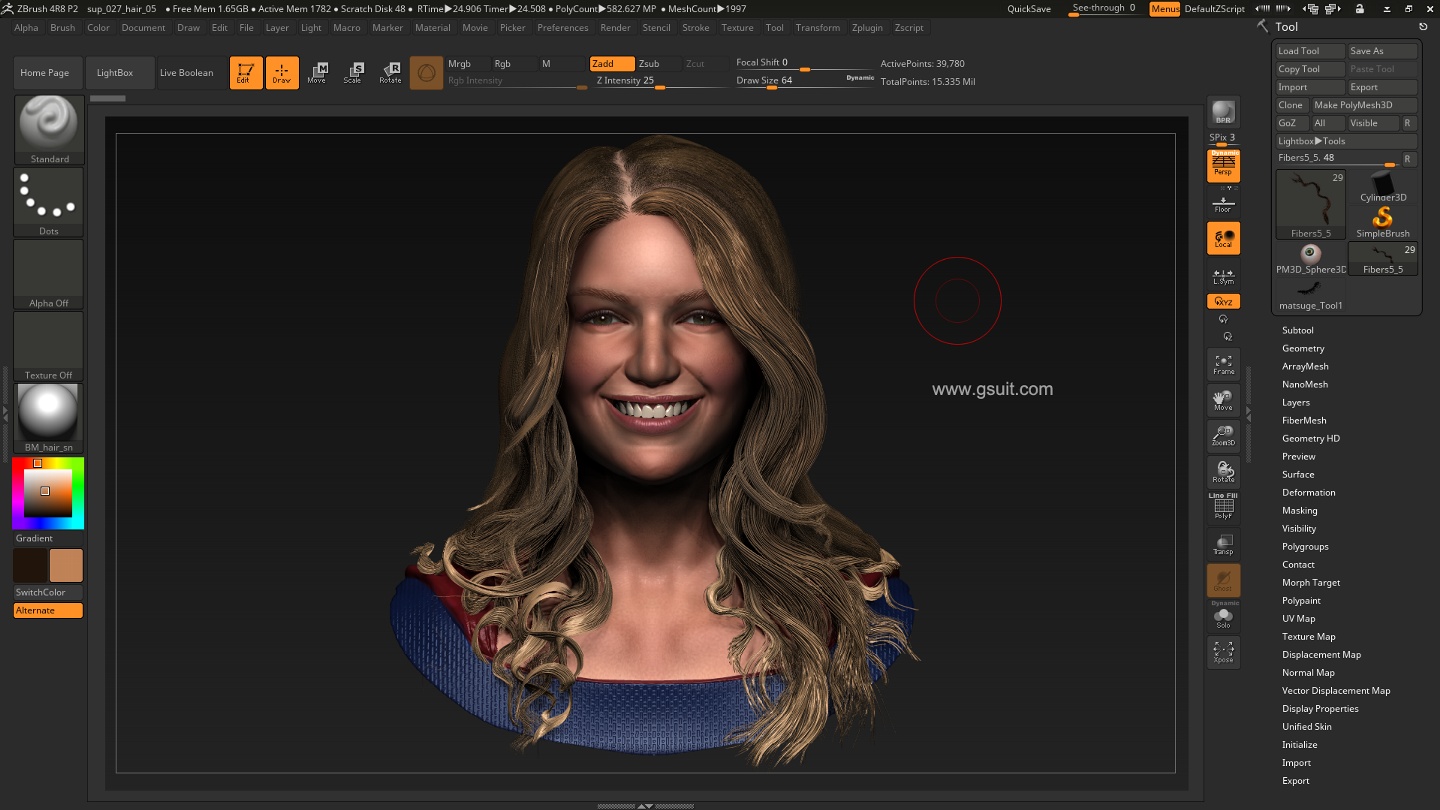This screenshot has height=810, width=1440.
Task: Click the Move view hand icon on right shelf
Action: pos(1223,400)
